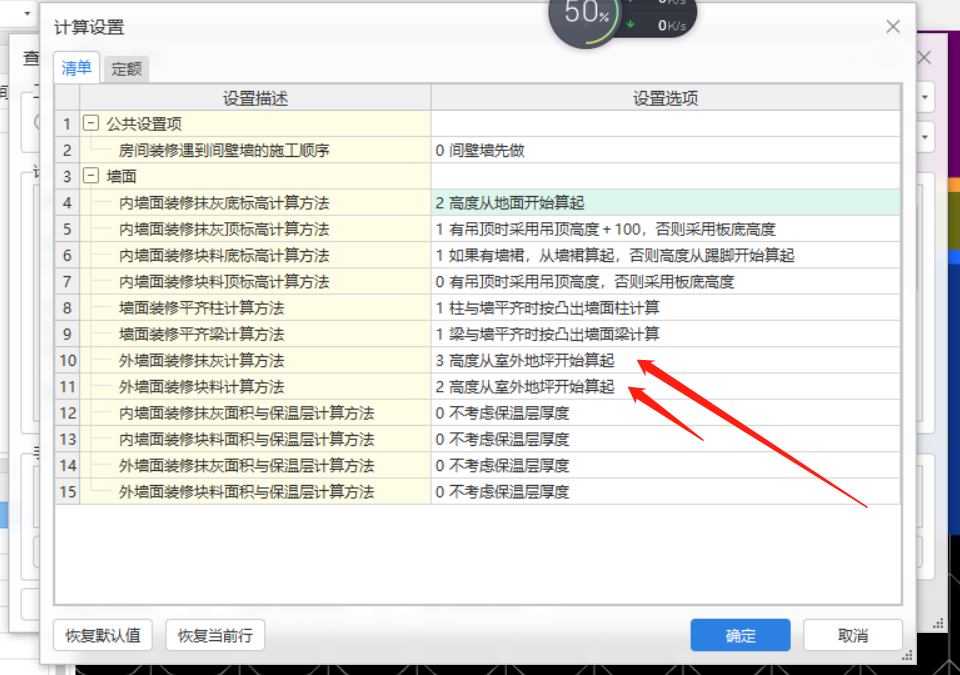Select option 1 如果有墙裙，从墙裙算起
The height and width of the screenshot is (675, 960).
pyautogui.click(x=666, y=255)
